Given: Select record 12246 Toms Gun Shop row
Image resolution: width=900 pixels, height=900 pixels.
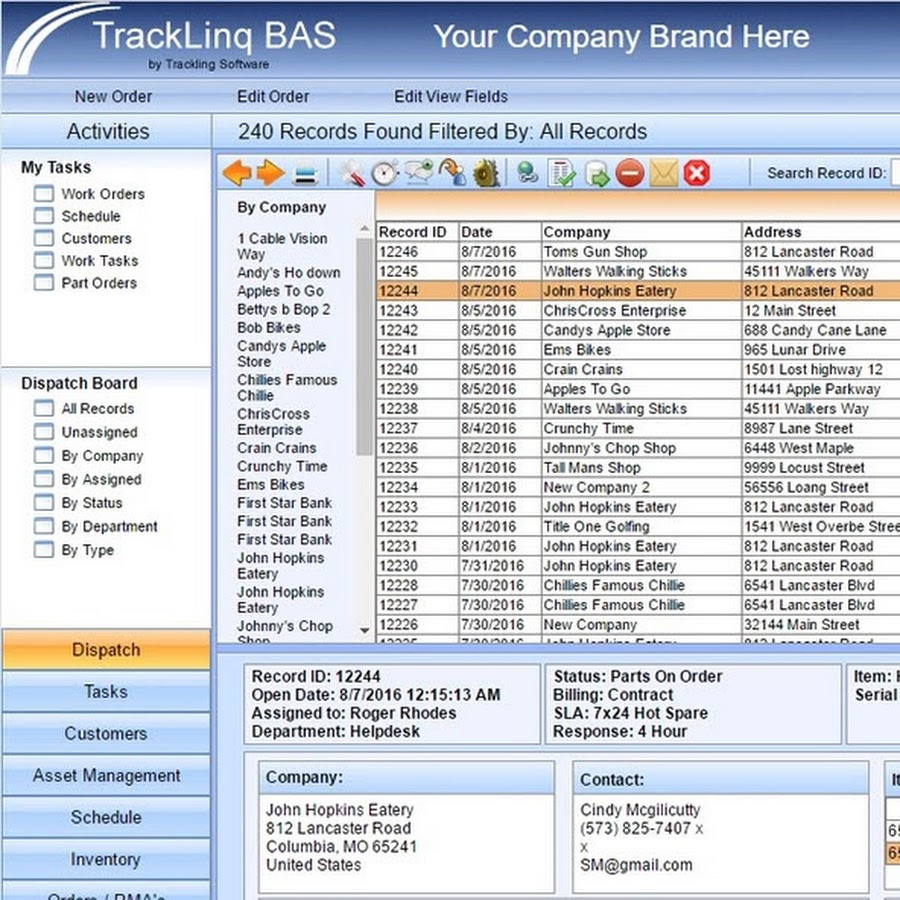Looking at the screenshot, I should pyautogui.click(x=638, y=251).
